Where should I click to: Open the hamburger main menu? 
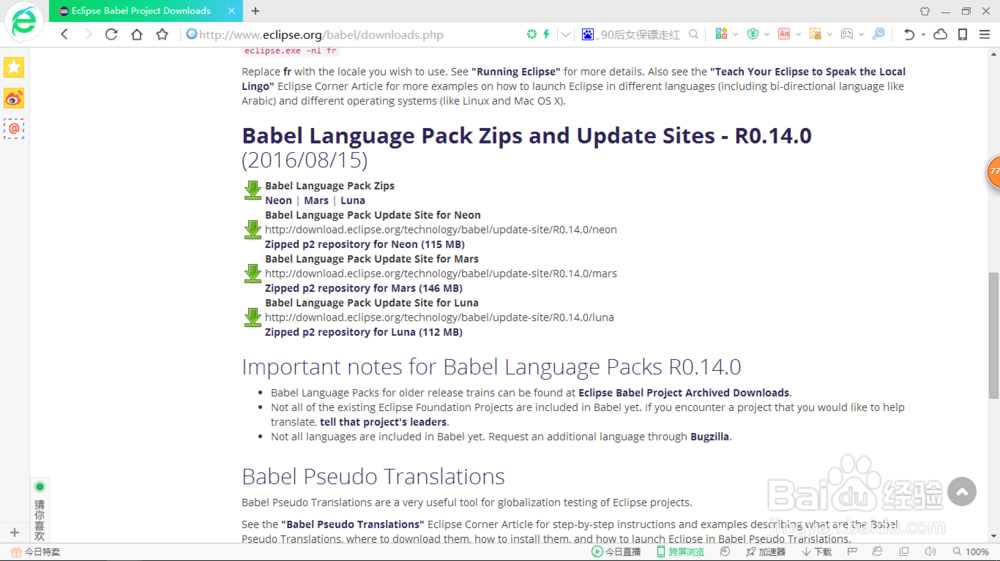tap(985, 34)
